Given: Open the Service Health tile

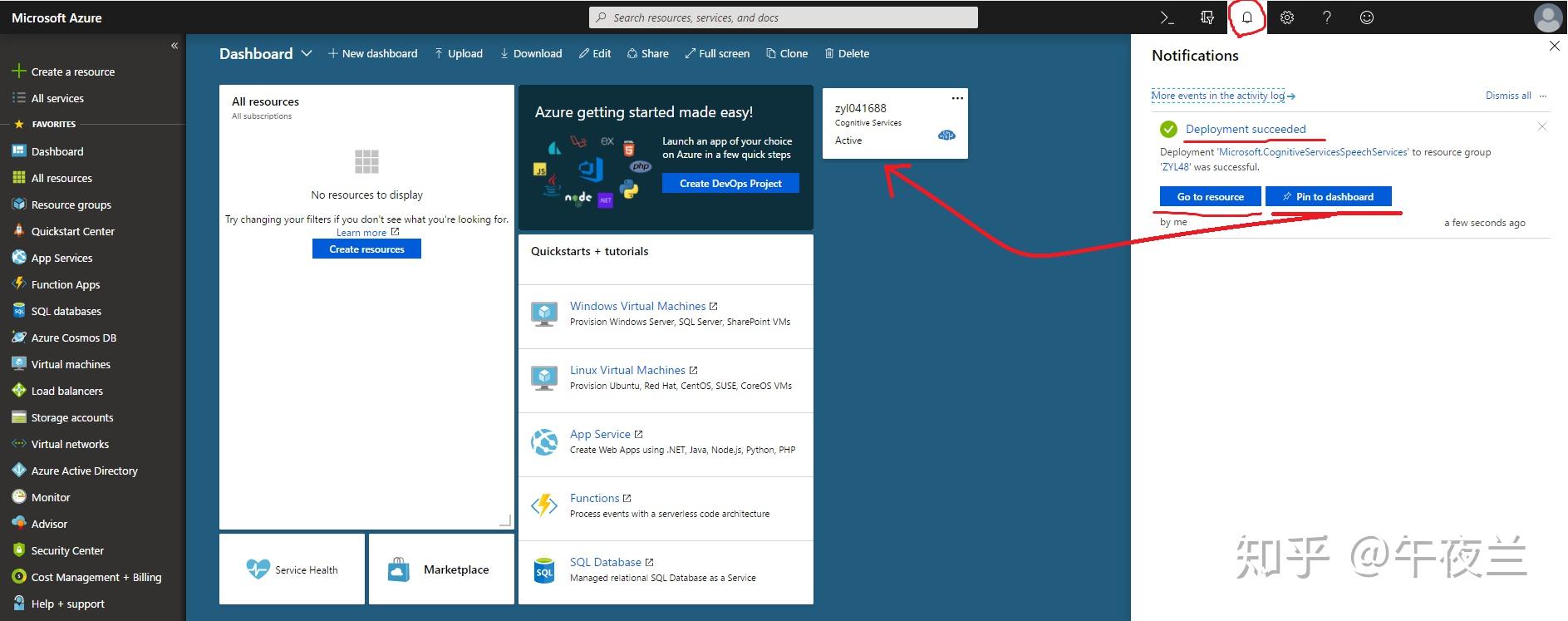Looking at the screenshot, I should [x=292, y=569].
